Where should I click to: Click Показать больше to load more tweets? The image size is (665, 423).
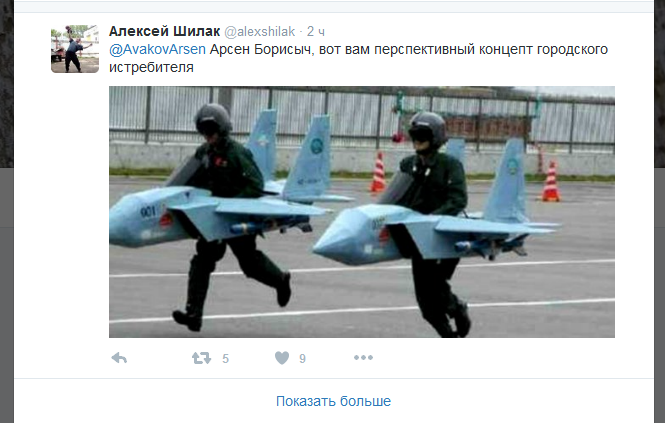tap(333, 401)
